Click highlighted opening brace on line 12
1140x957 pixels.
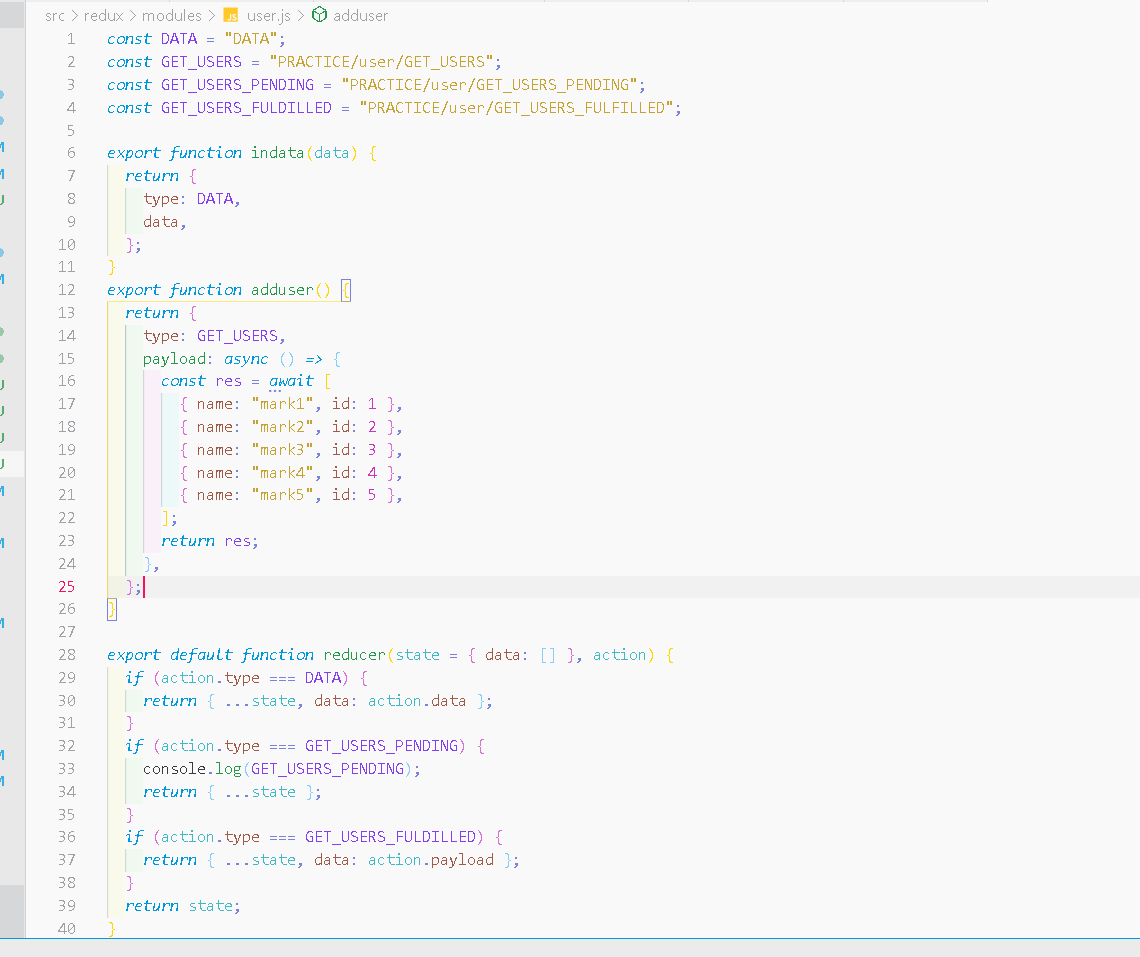tap(346, 290)
